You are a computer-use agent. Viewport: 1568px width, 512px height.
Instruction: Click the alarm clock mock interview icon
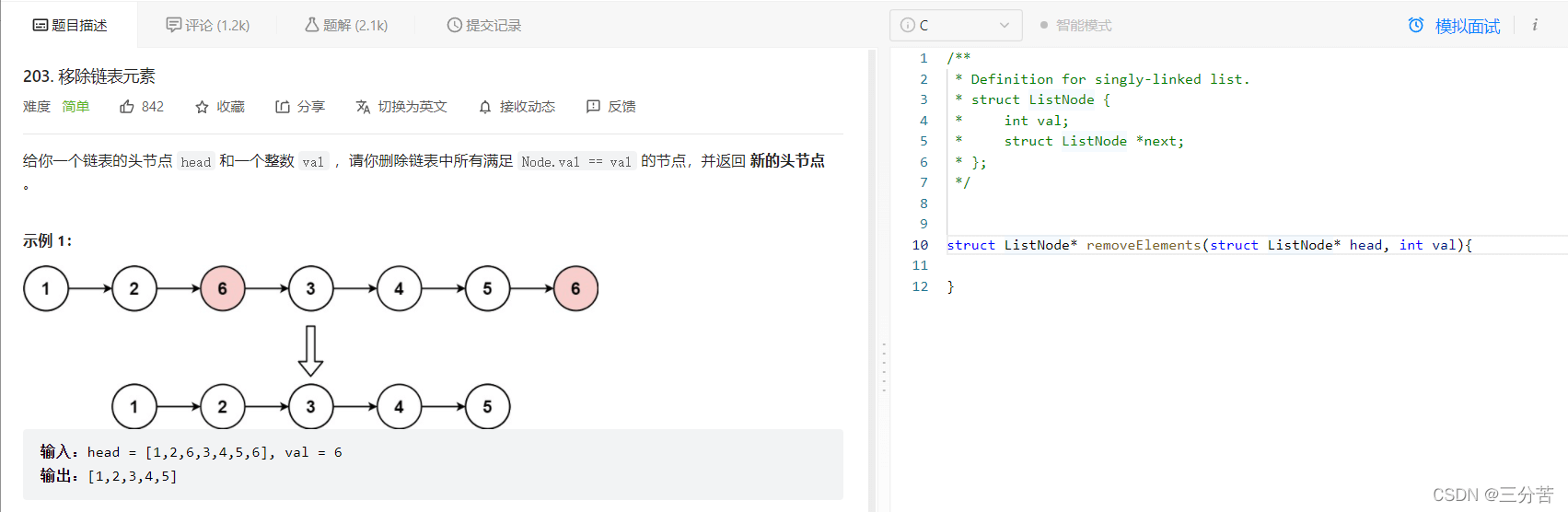coord(1416,26)
